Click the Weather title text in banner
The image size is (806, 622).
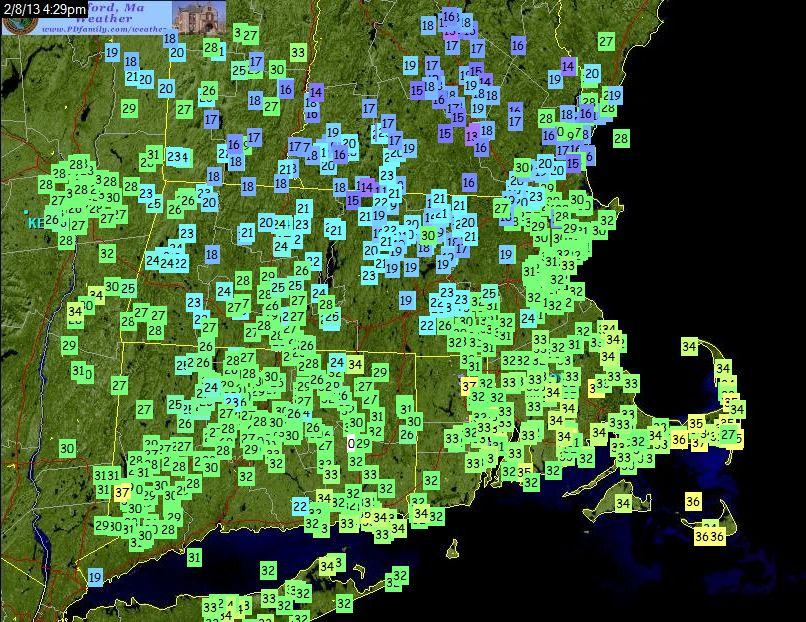pyautogui.click(x=103, y=18)
